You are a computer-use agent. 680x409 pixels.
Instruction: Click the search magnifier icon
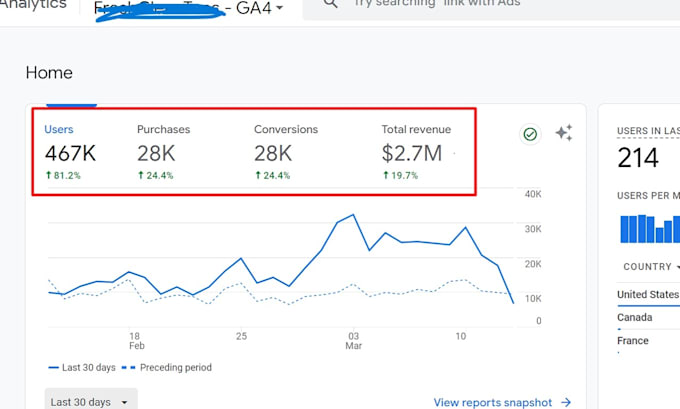(x=330, y=3)
